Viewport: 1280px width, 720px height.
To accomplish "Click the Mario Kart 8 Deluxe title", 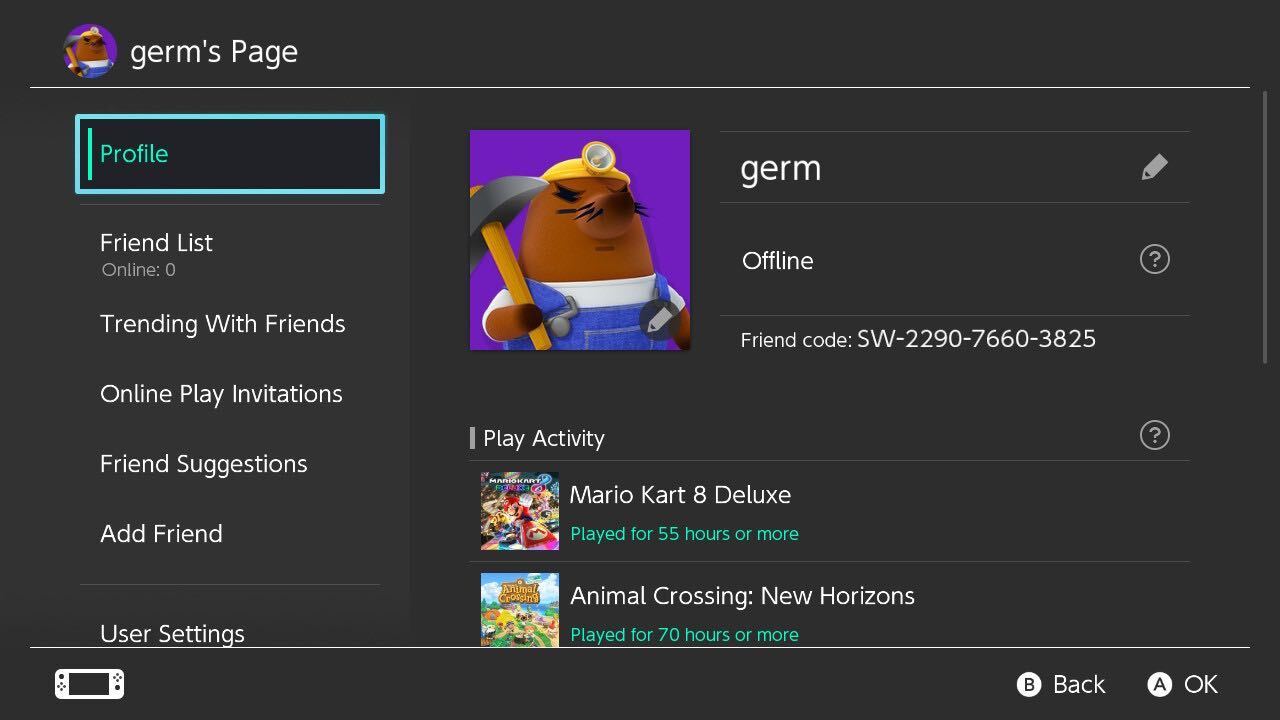I will (x=680, y=495).
